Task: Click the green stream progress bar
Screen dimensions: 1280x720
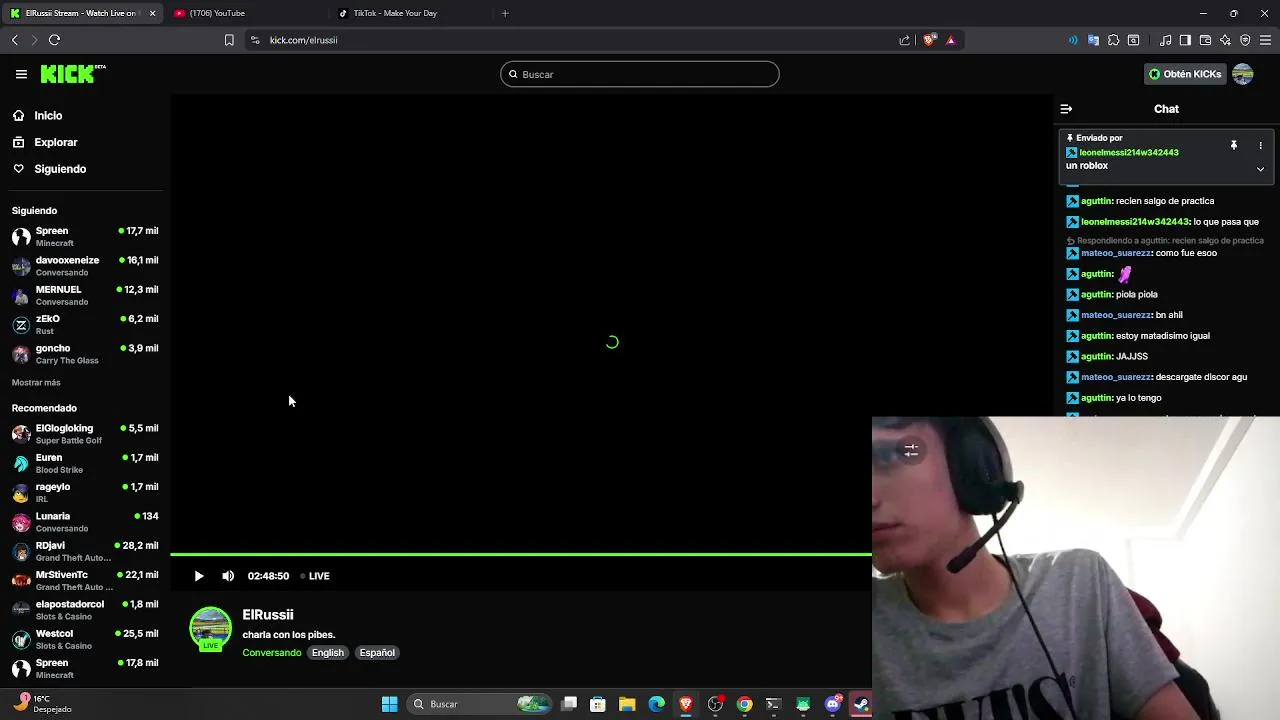Action: click(x=521, y=554)
